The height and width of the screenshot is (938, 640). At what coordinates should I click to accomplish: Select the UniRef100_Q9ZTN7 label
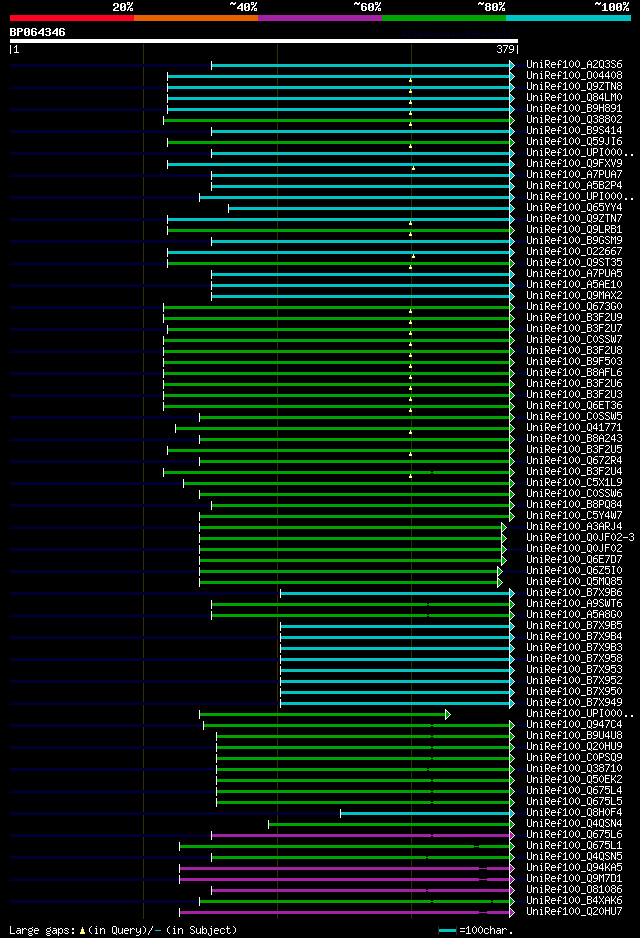[x=574, y=218]
